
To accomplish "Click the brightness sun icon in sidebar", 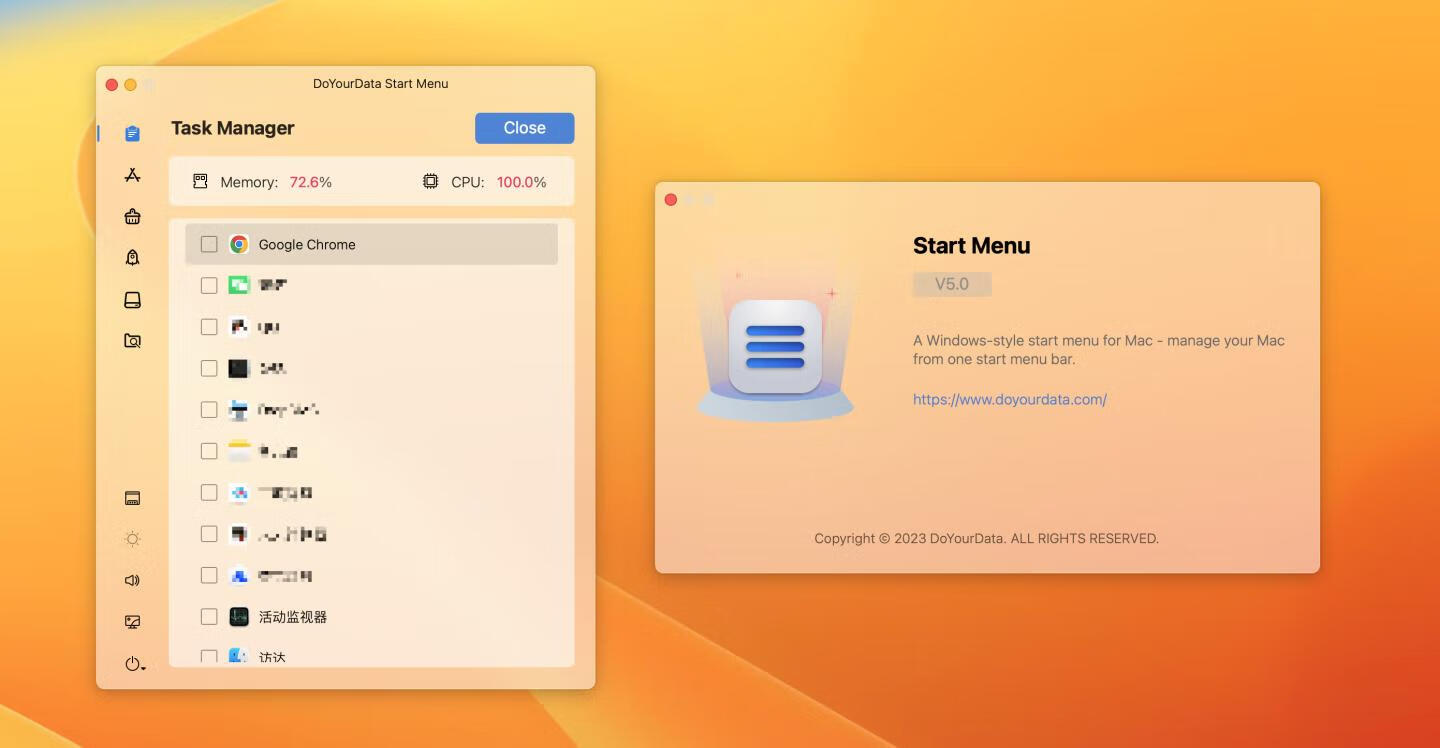I will tap(132, 539).
